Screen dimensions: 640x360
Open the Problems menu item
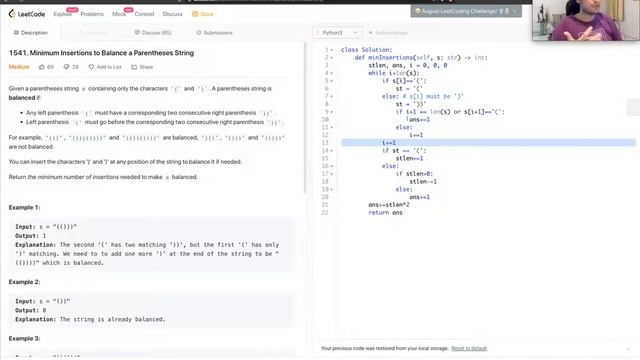click(x=92, y=14)
